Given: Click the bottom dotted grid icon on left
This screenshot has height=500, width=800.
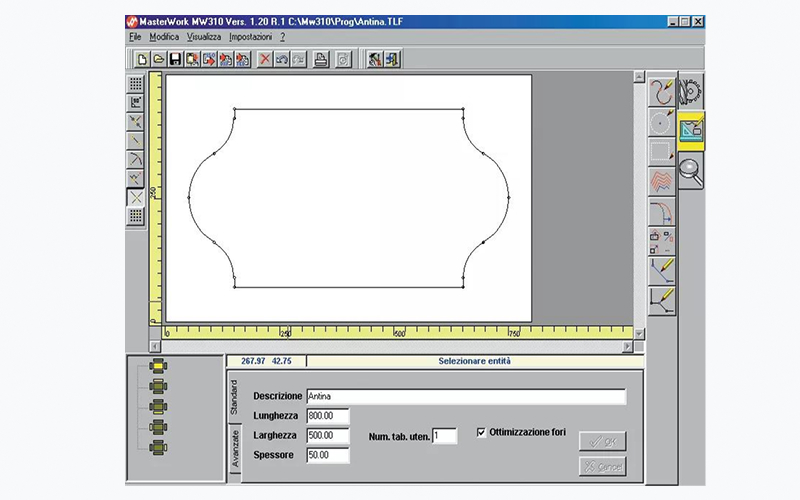Looking at the screenshot, I should point(136,216).
